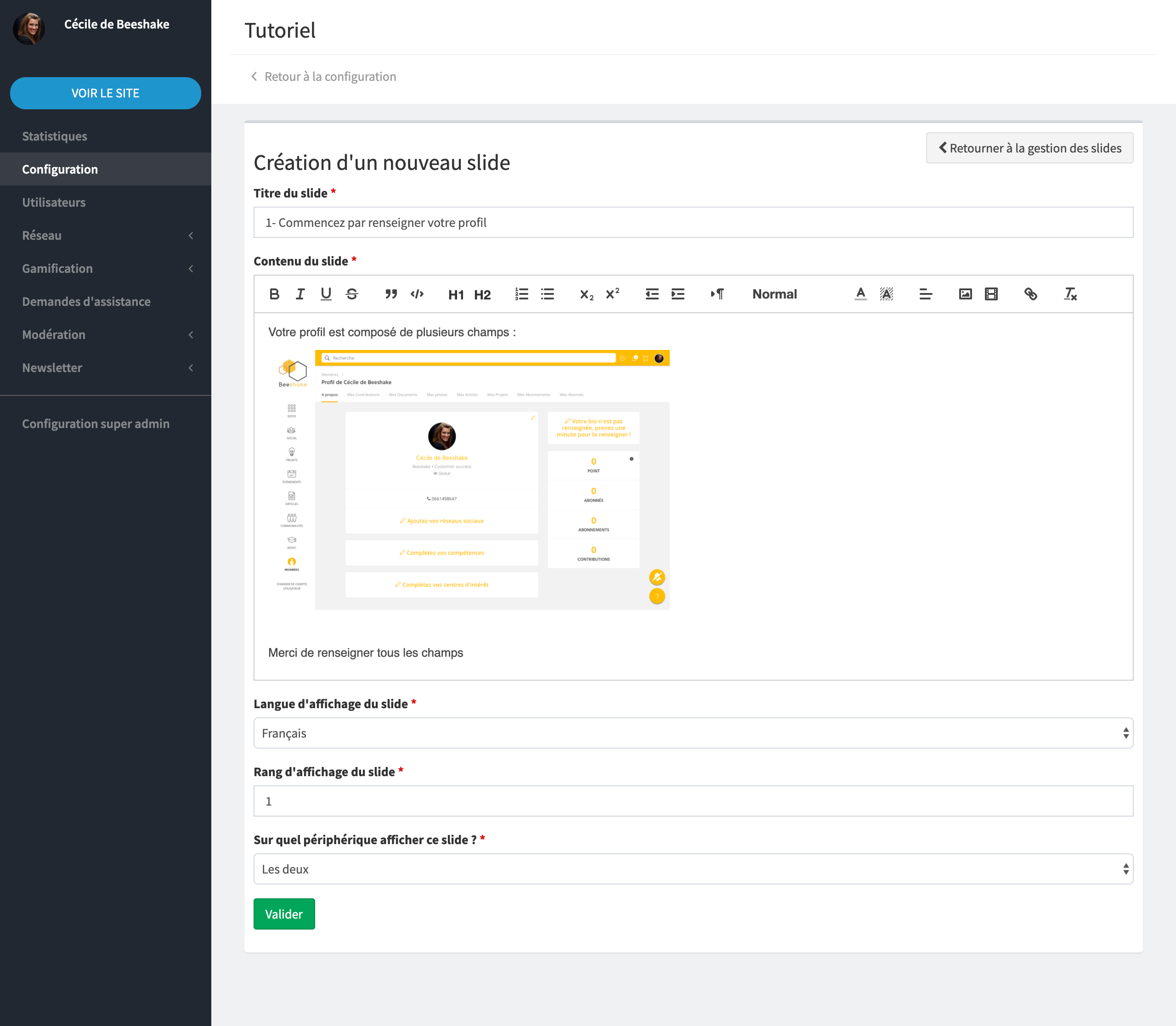The height and width of the screenshot is (1026, 1176).
Task: Open Utilisateurs in the sidebar
Action: (54, 202)
